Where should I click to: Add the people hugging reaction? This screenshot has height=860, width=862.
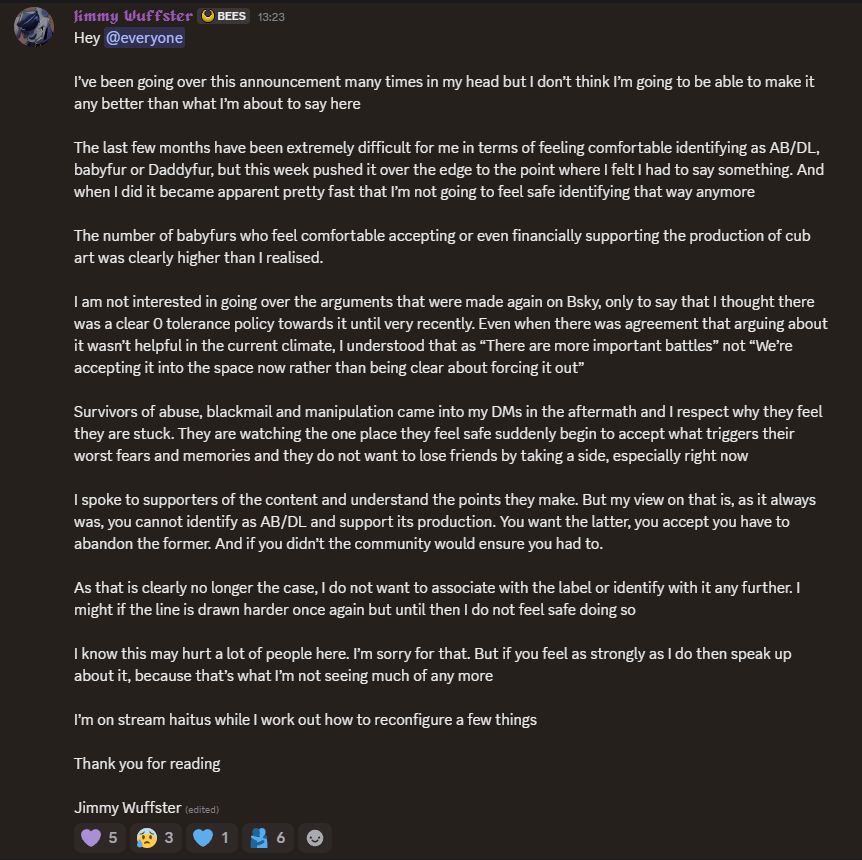[267, 837]
